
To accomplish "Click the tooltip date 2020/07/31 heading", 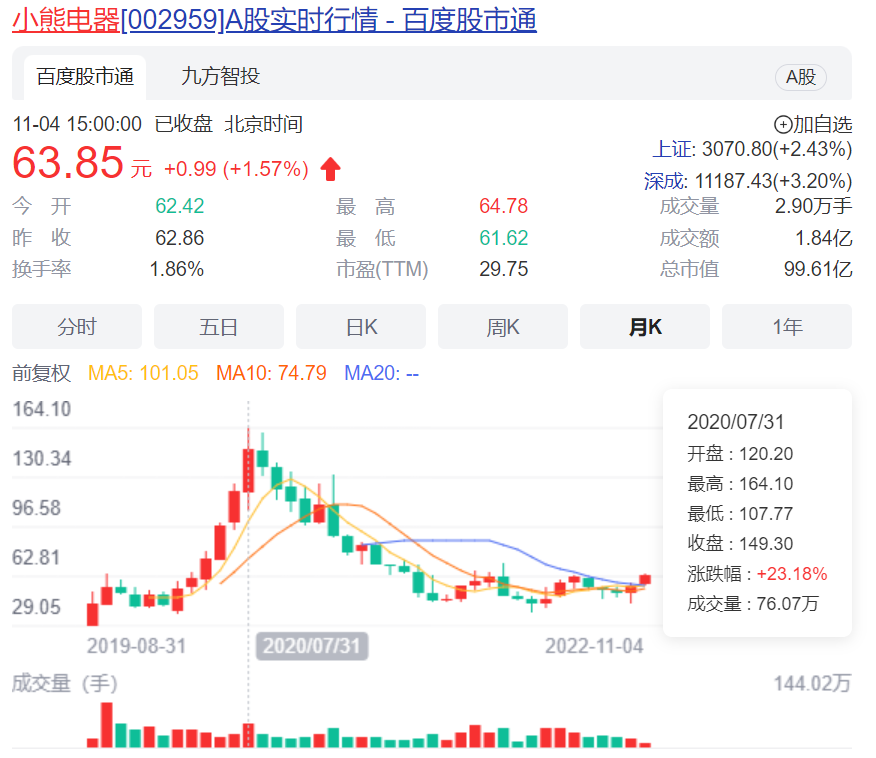I will pos(735,422).
